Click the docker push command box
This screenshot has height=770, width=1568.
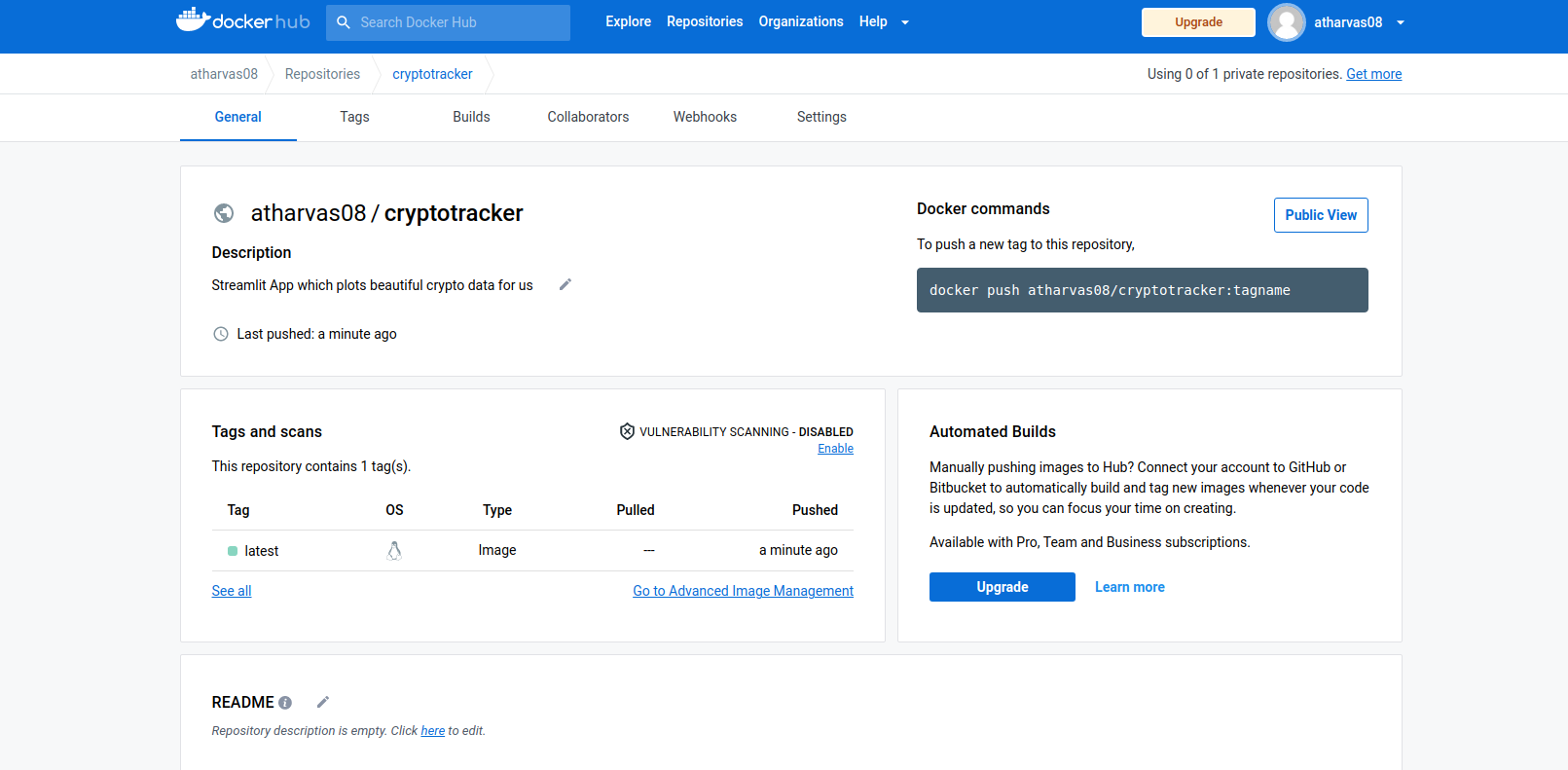pyautogui.click(x=1143, y=290)
